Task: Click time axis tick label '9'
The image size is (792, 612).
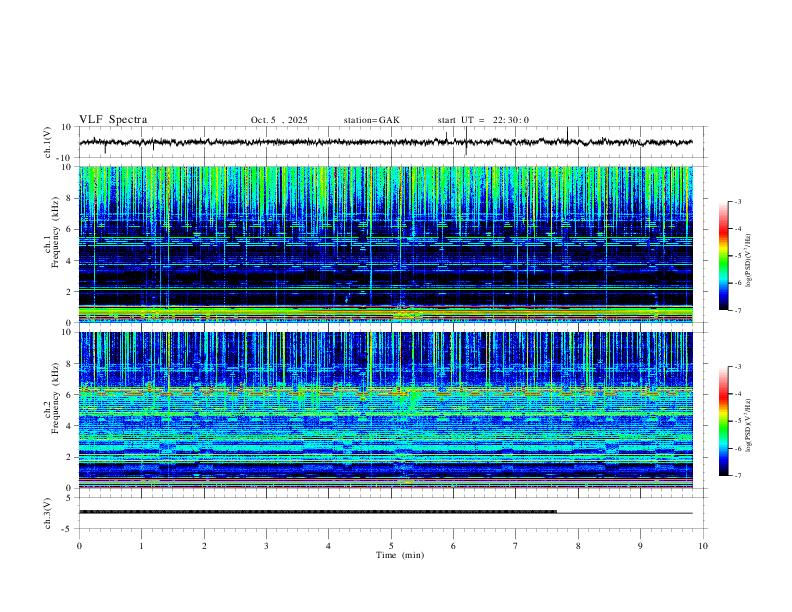Action: pyautogui.click(x=640, y=546)
